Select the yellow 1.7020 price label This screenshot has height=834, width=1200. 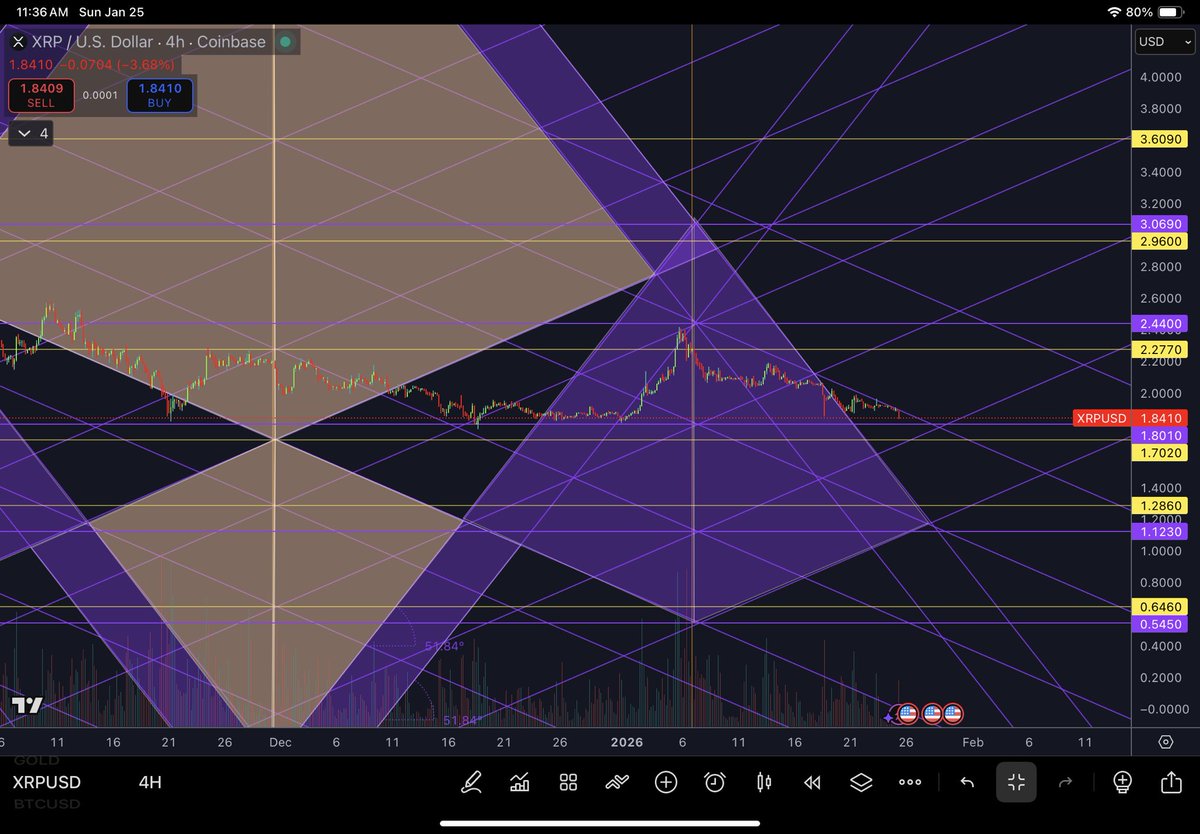[1159, 453]
